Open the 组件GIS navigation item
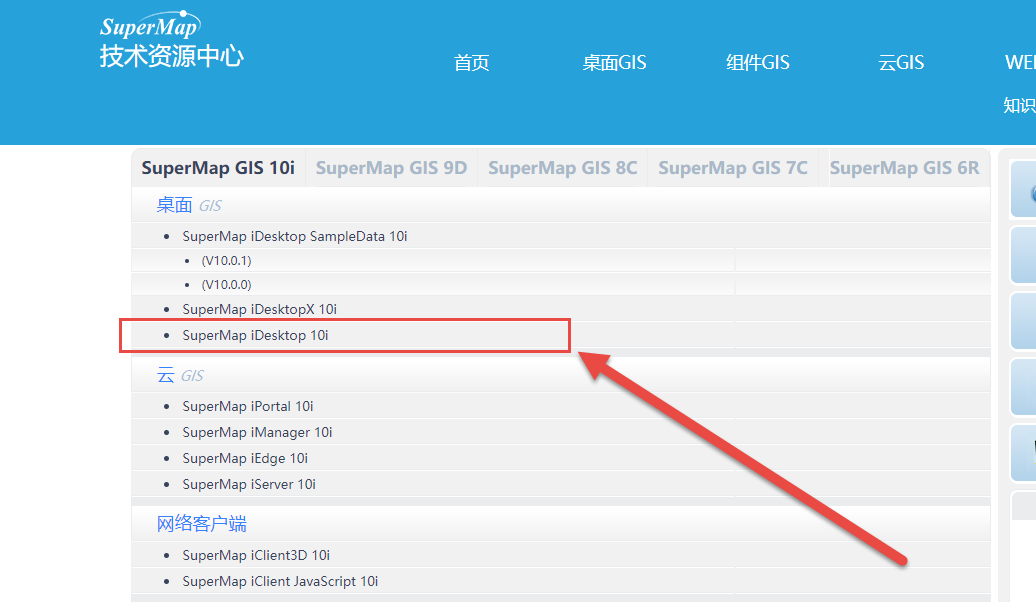 [757, 63]
